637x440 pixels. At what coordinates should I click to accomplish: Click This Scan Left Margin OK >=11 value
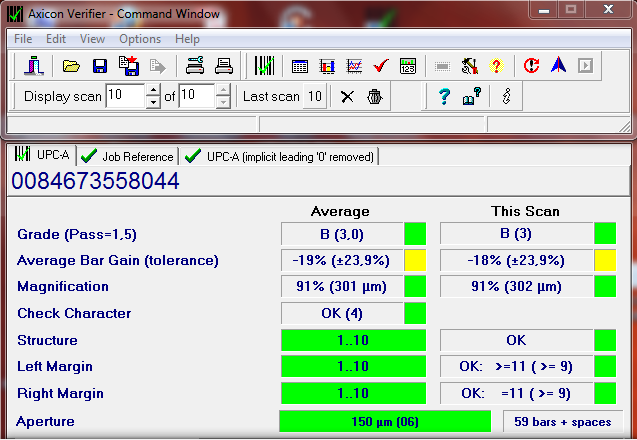tap(516, 366)
